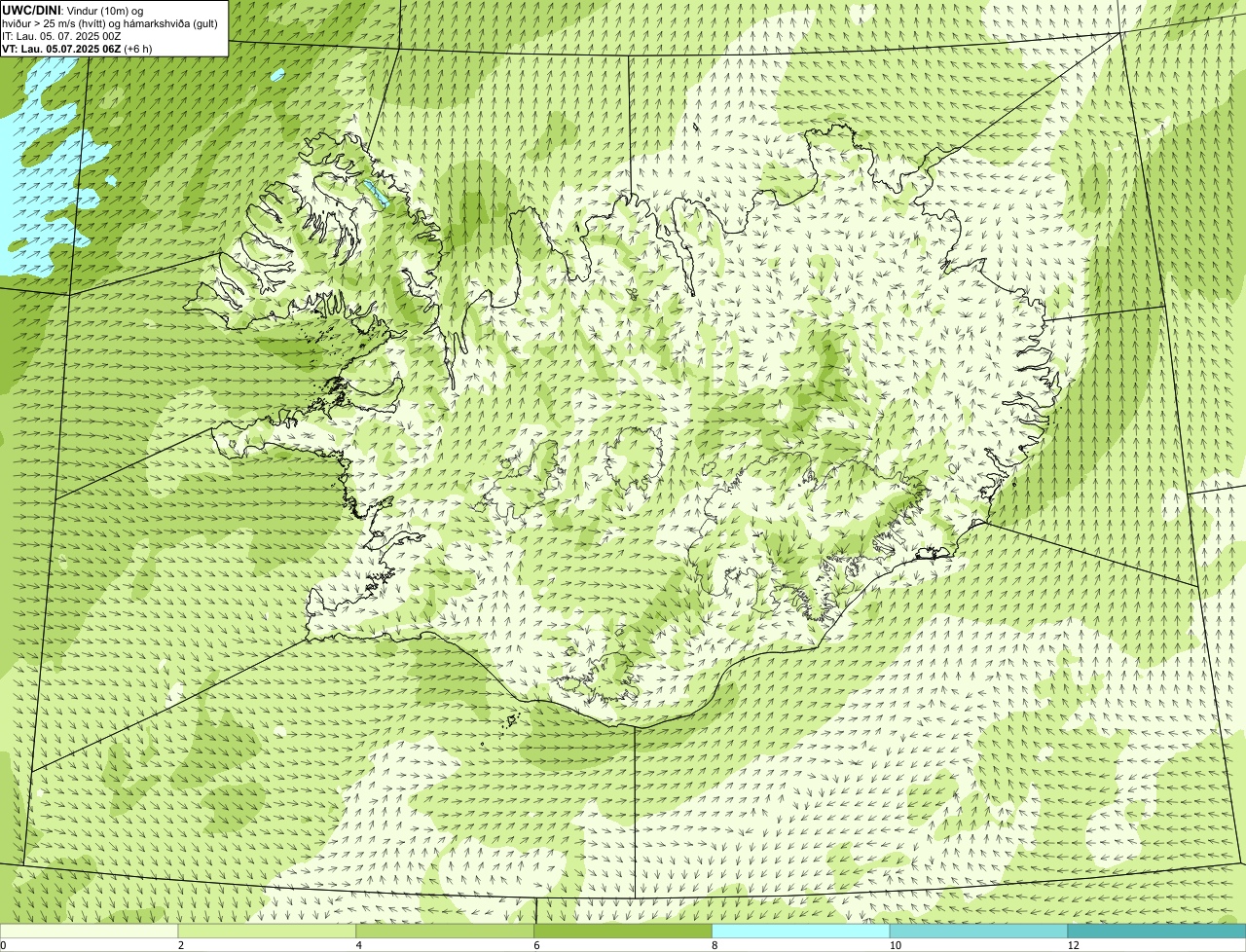This screenshot has width=1246, height=952.
Task: Click the palest legend swatch for 0–2 m/s
Action: pyautogui.click(x=90, y=931)
